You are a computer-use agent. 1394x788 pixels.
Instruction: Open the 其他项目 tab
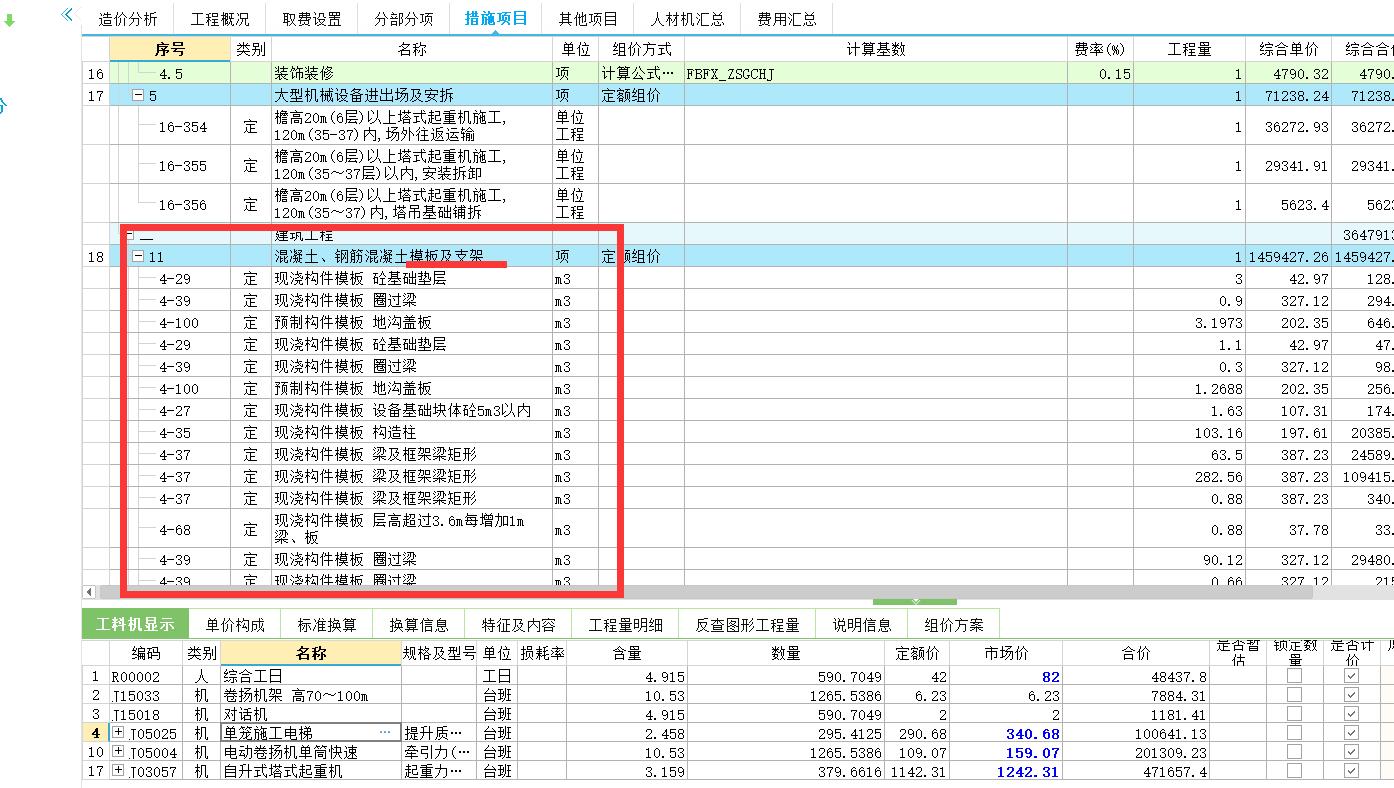click(x=588, y=19)
